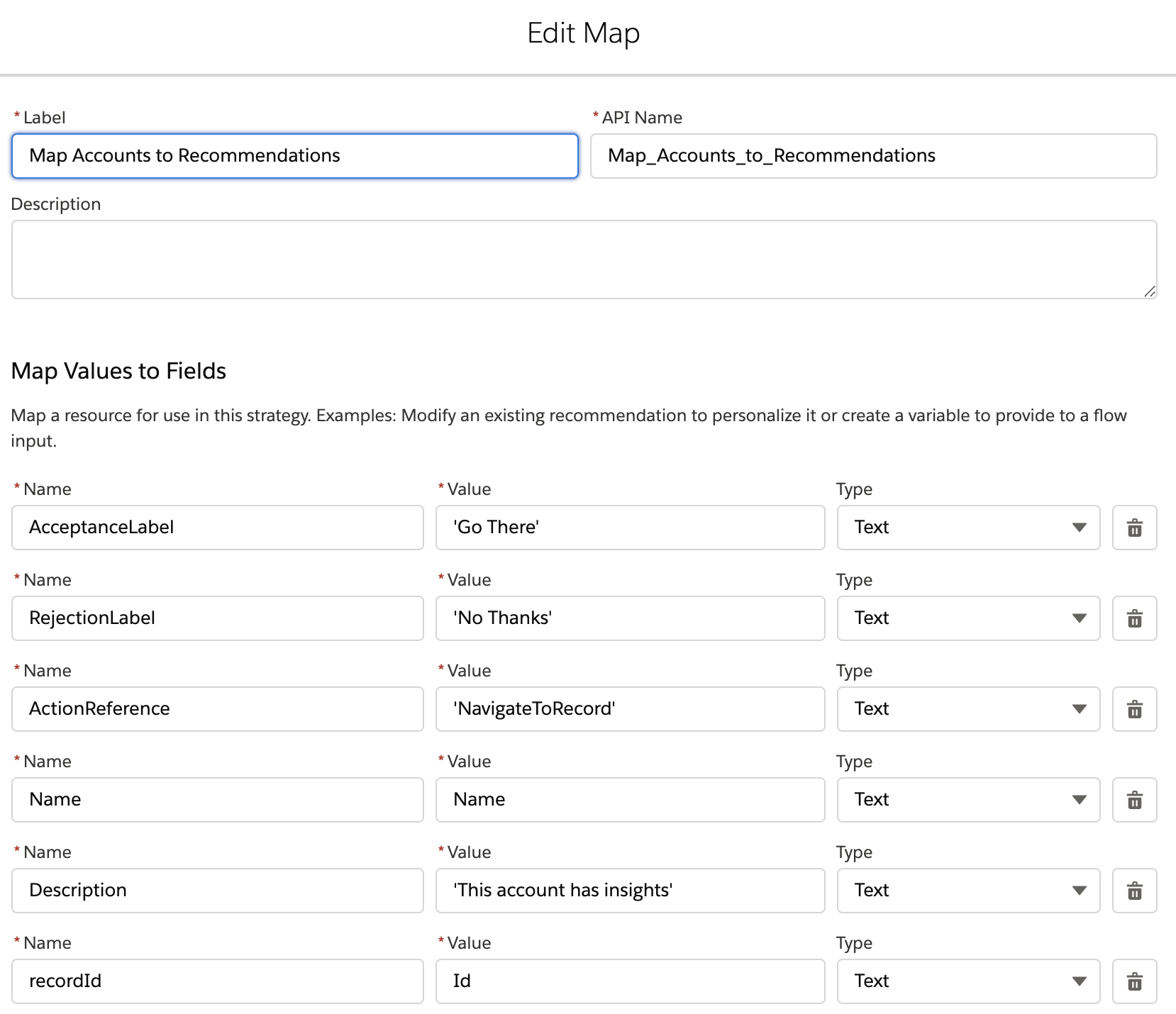Select the 'Go There' value field
1176x1014 pixels.
pyautogui.click(x=630, y=528)
